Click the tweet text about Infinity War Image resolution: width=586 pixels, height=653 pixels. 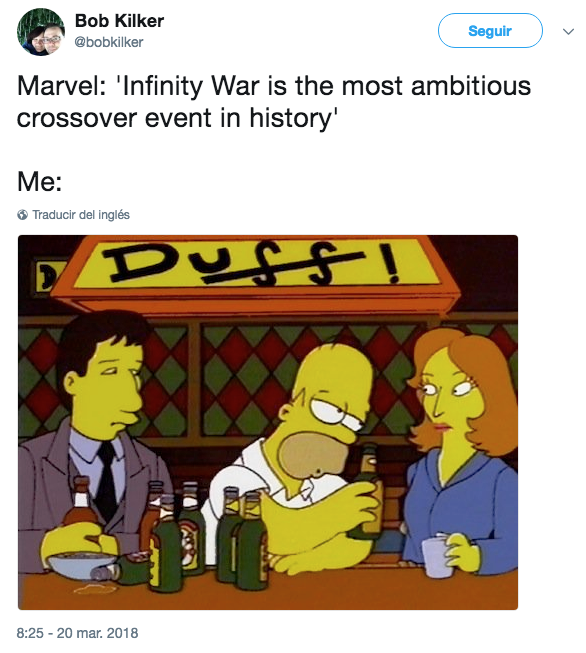[274, 102]
